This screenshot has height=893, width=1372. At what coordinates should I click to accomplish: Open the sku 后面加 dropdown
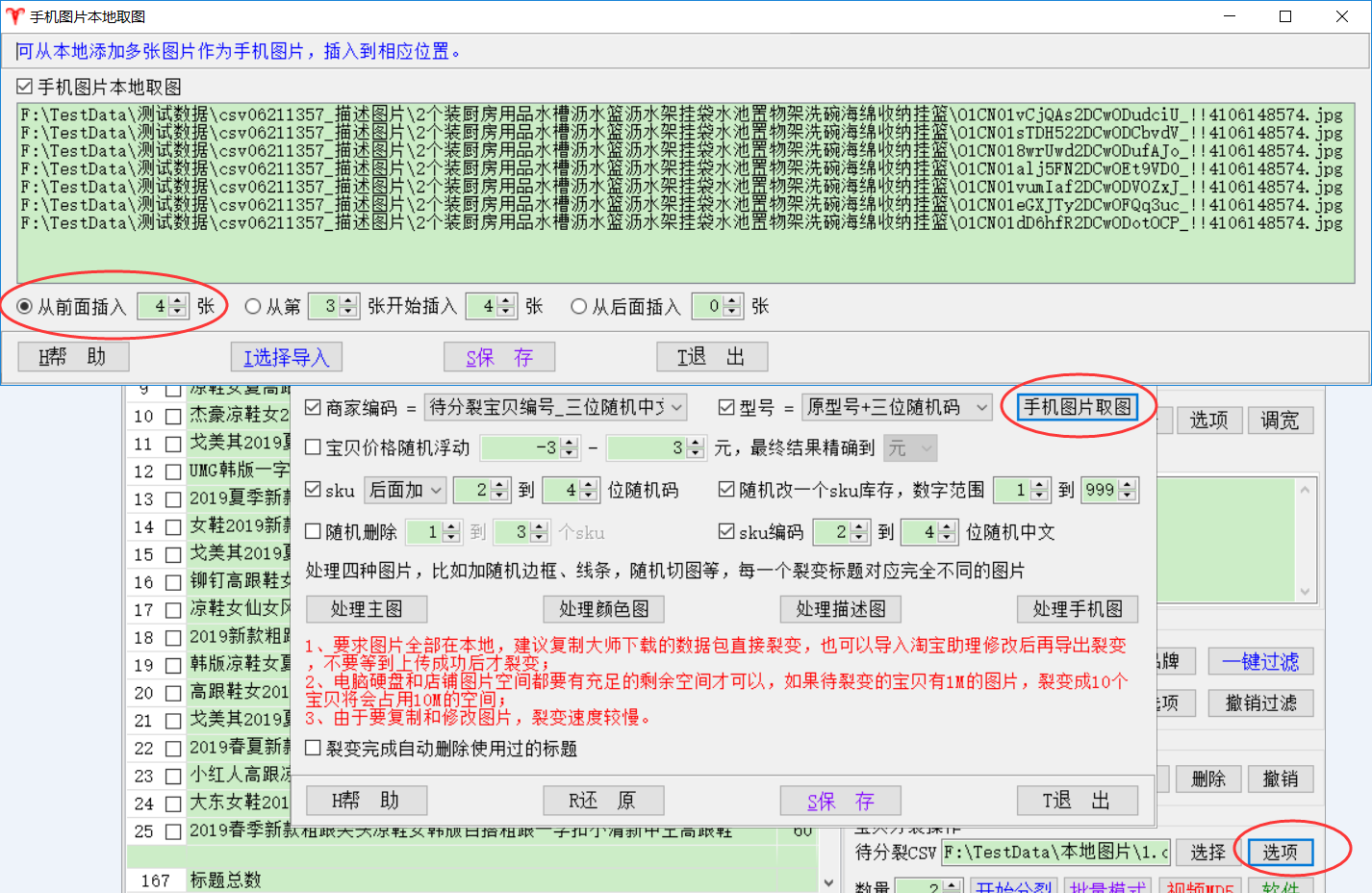[x=405, y=491]
